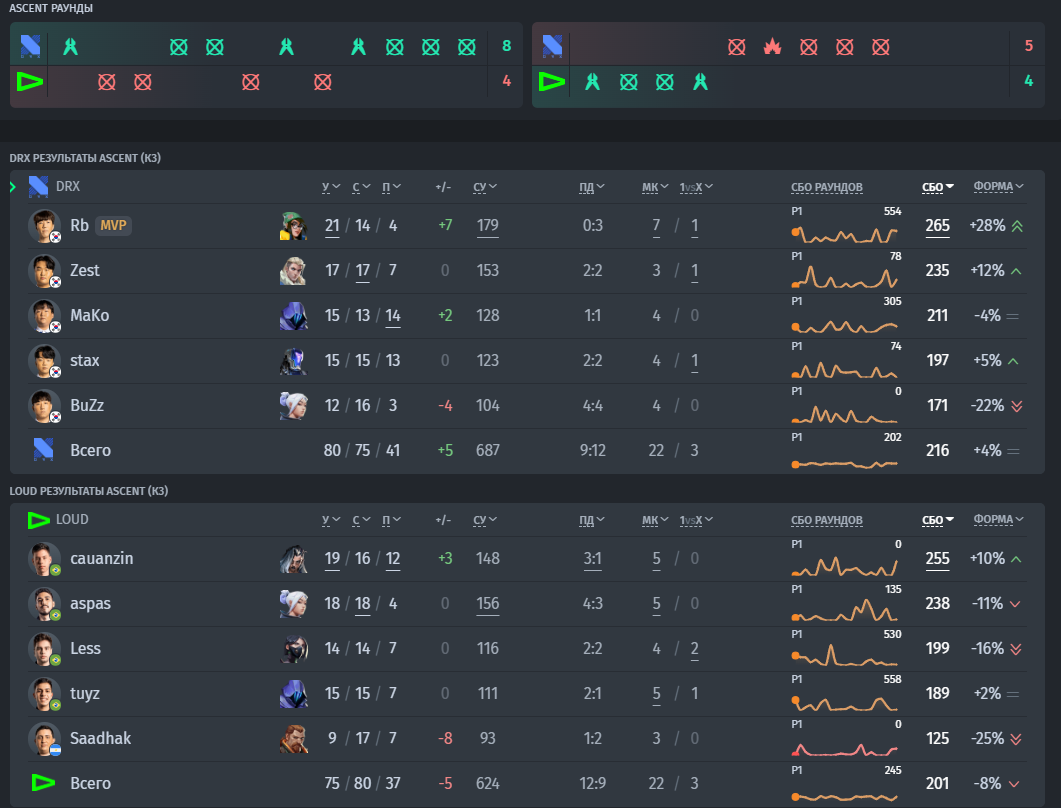The image size is (1061, 808).
Task: Select Saadhak's agent portrait icon
Action: tap(294, 739)
